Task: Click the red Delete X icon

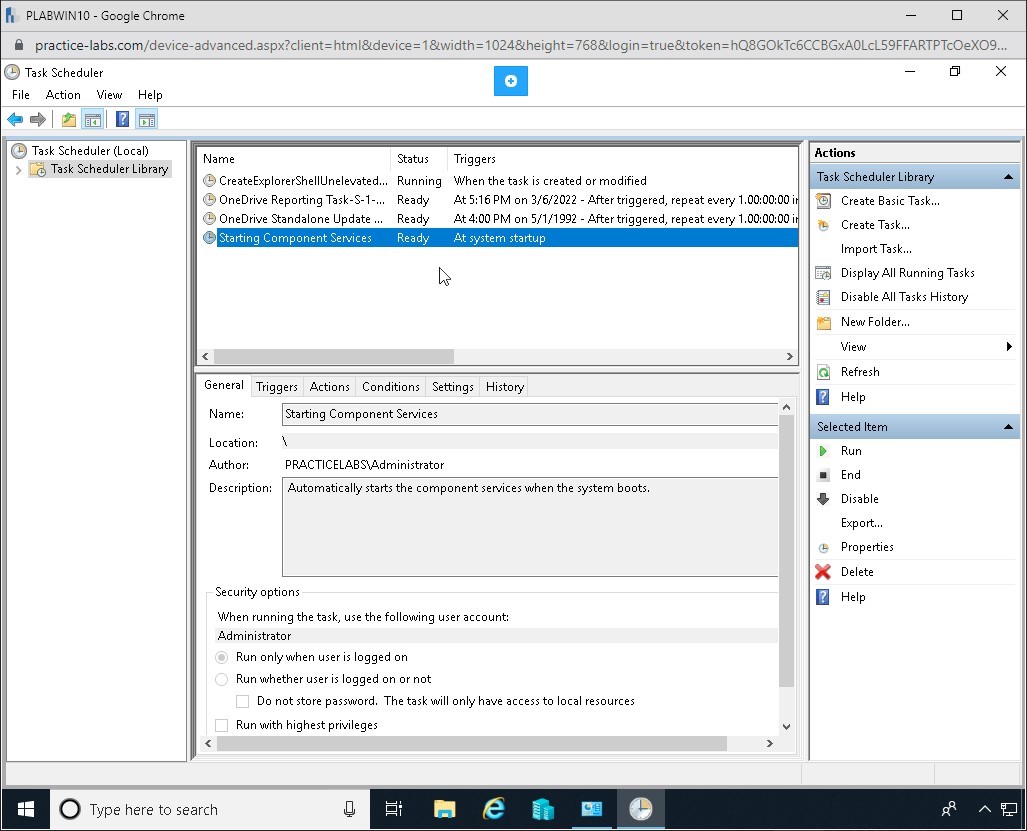Action: pyautogui.click(x=823, y=572)
